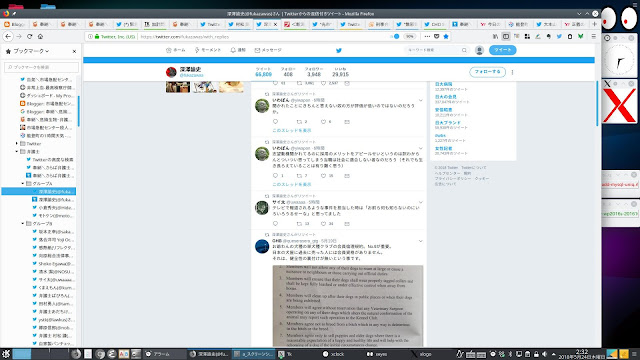Click the page vertical scrollbar thumb
The image size is (640, 360).
597,103
